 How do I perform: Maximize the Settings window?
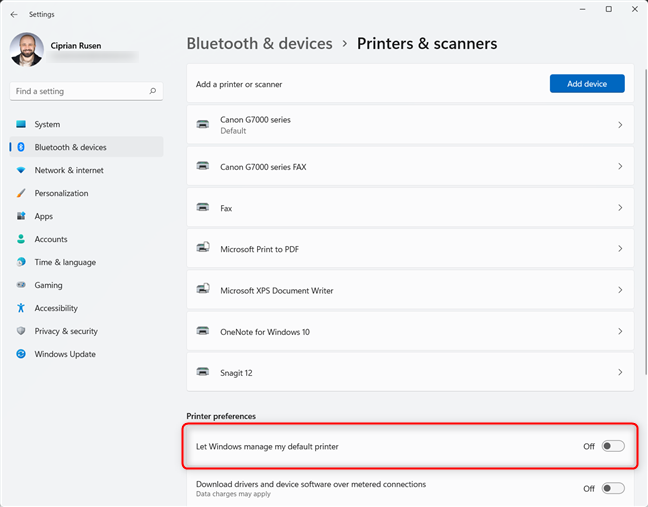609,9
